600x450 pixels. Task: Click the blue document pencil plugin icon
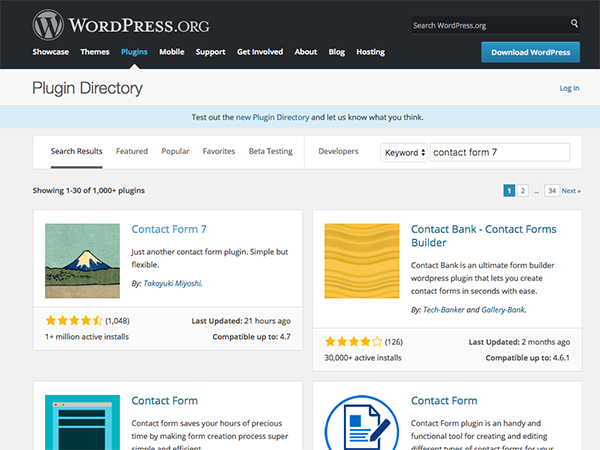(362, 422)
